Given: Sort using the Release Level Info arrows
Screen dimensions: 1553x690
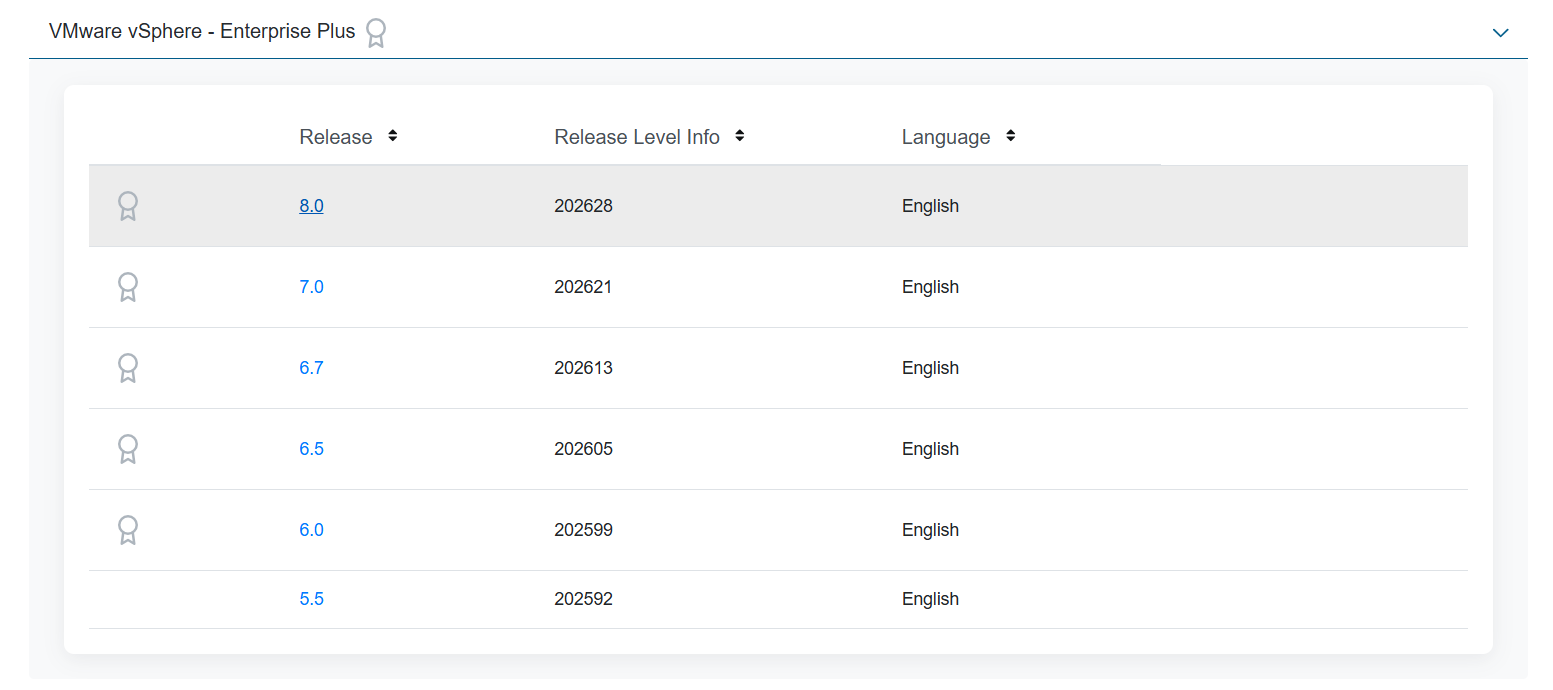Looking at the screenshot, I should point(740,135).
